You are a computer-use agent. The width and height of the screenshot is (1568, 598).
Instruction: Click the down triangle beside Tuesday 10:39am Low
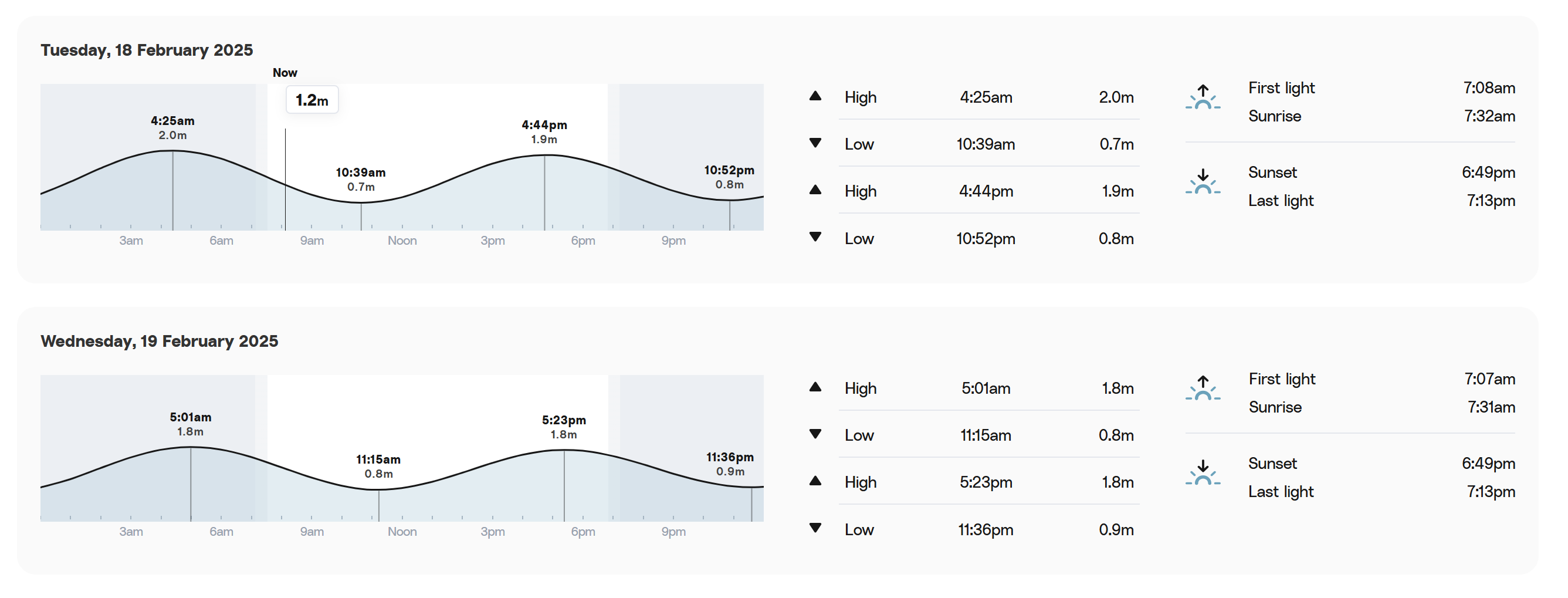point(815,143)
